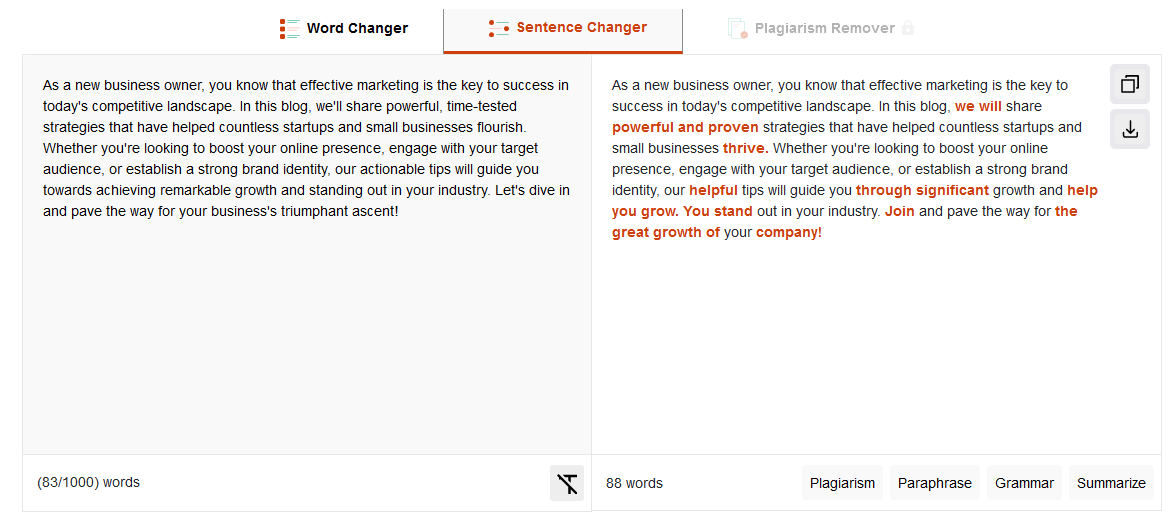Select the Sentence Changer tab

(x=563, y=28)
